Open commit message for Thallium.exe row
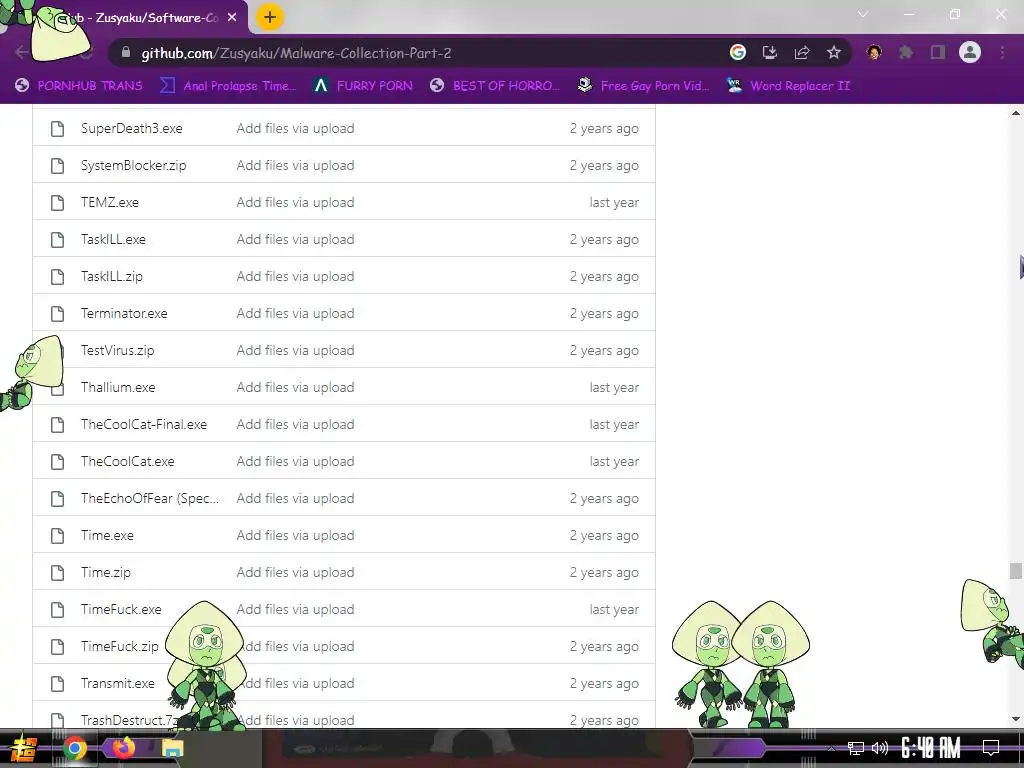1024x768 pixels. pos(295,388)
